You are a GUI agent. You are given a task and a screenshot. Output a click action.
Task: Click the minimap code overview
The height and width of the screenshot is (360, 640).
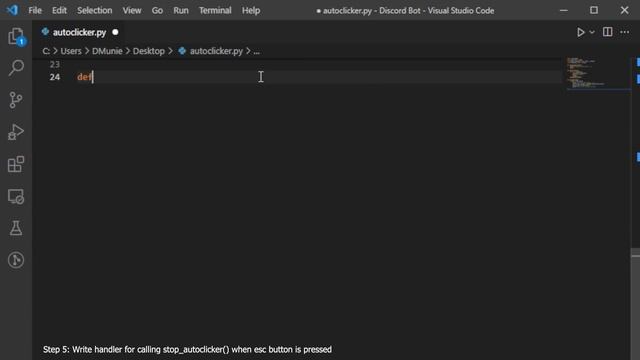(598, 73)
